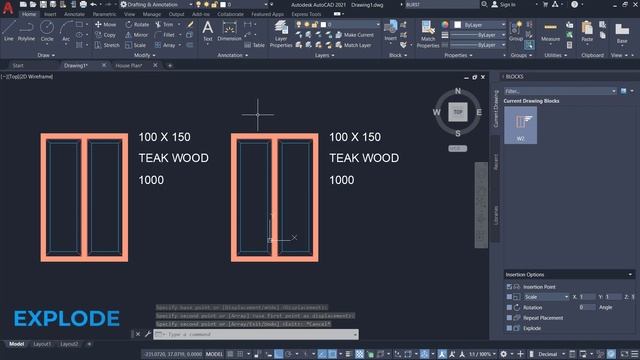Viewport: 640px width, 360px height.
Task: Click the Rotate tool
Action: (x=137, y=24)
